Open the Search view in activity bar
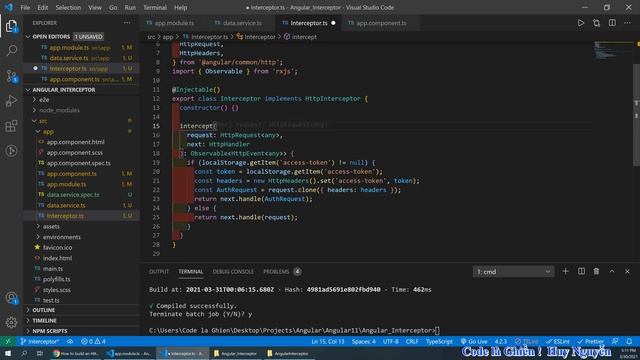Screen dimensions: 640x360 11,51
